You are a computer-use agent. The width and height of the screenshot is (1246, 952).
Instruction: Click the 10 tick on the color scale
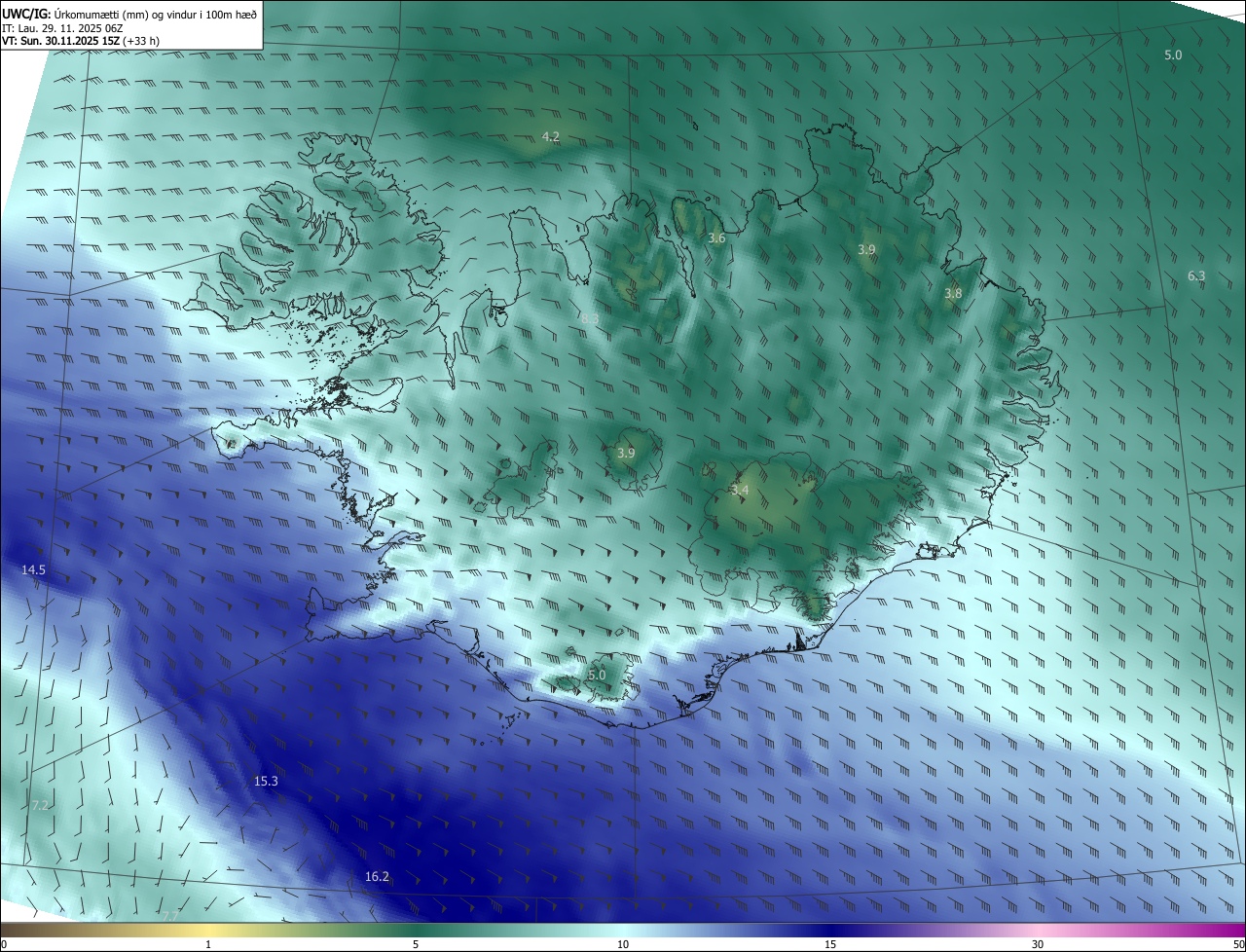pos(623,944)
